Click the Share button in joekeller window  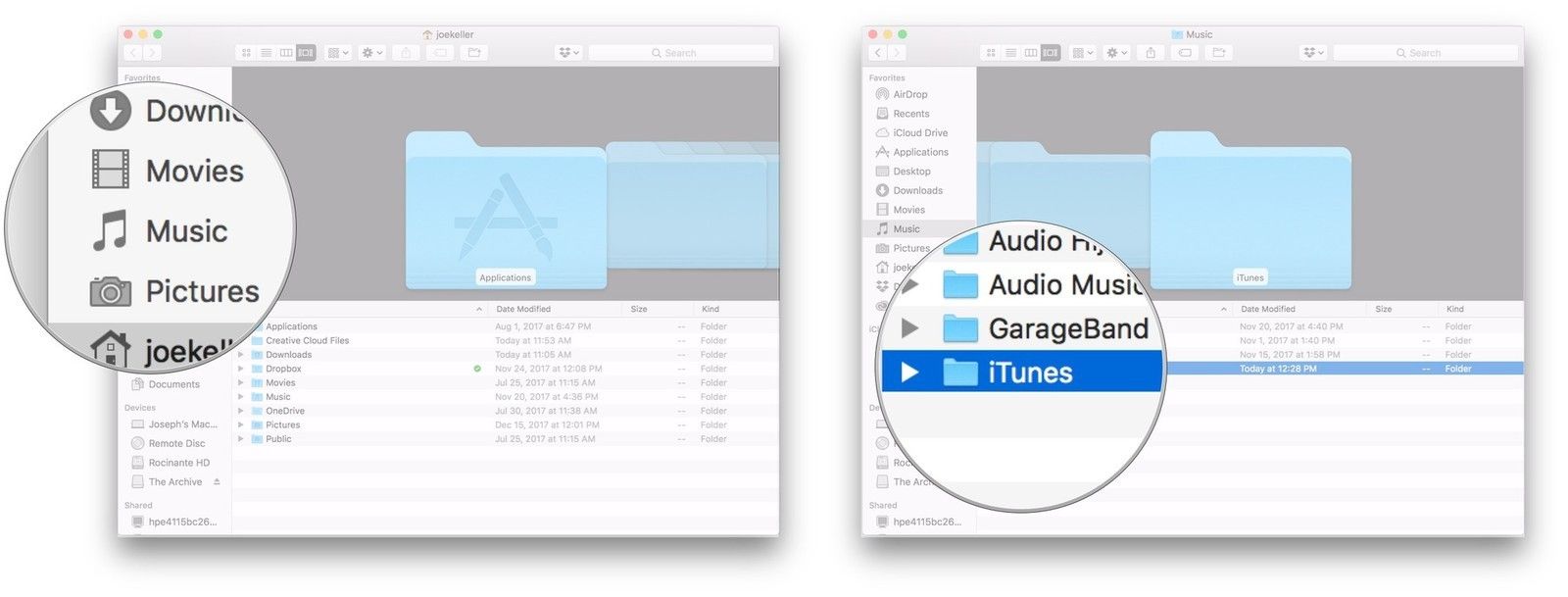[x=406, y=53]
